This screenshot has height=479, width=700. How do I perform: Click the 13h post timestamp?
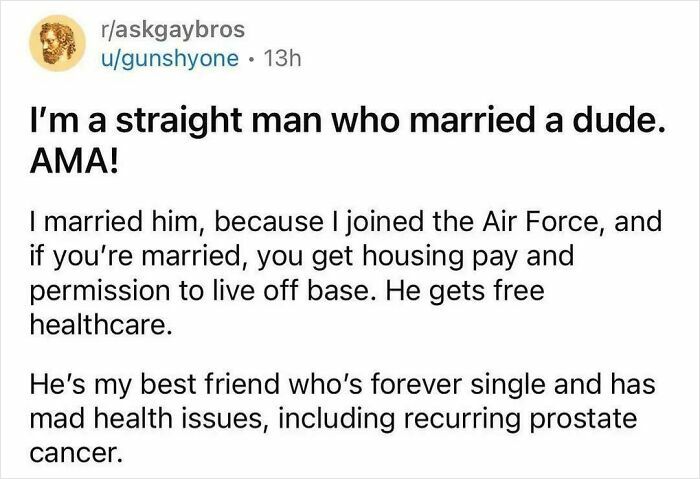coord(283,58)
